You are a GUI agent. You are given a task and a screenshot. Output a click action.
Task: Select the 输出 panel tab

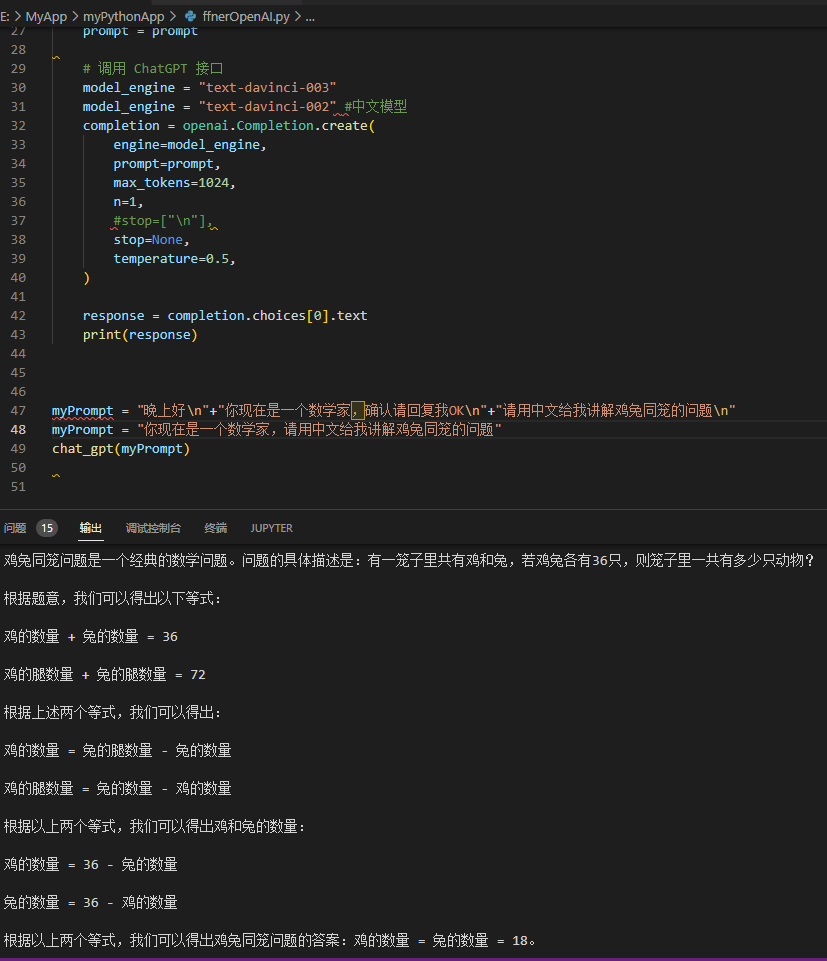coord(91,528)
